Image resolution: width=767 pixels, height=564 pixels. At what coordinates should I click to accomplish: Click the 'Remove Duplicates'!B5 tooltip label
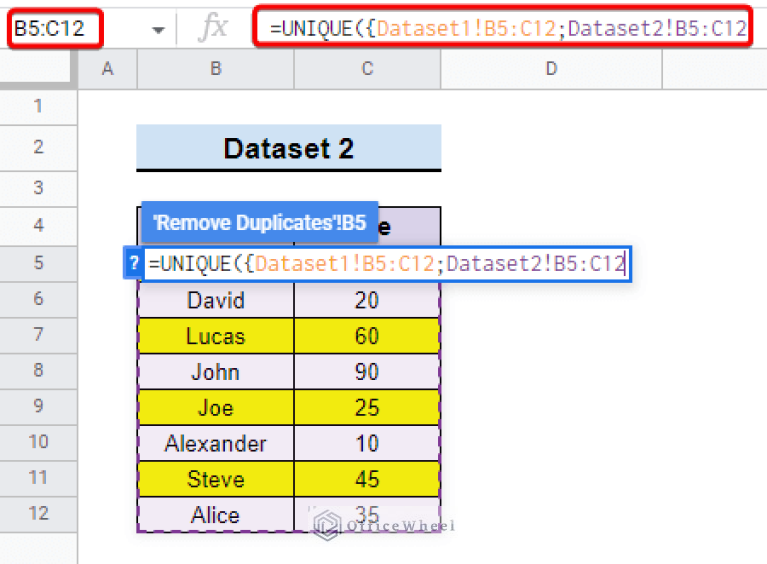pyautogui.click(x=260, y=222)
